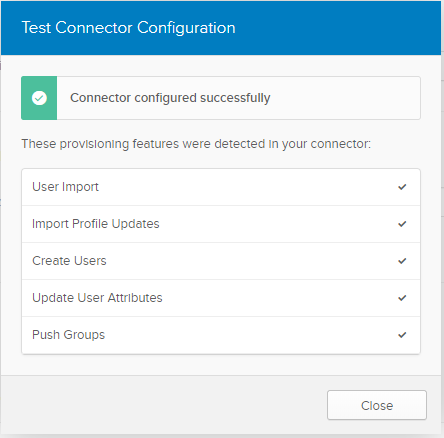Image resolution: width=444 pixels, height=438 pixels.
Task: Click the Test Connector Configuration title
Action: [128, 28]
